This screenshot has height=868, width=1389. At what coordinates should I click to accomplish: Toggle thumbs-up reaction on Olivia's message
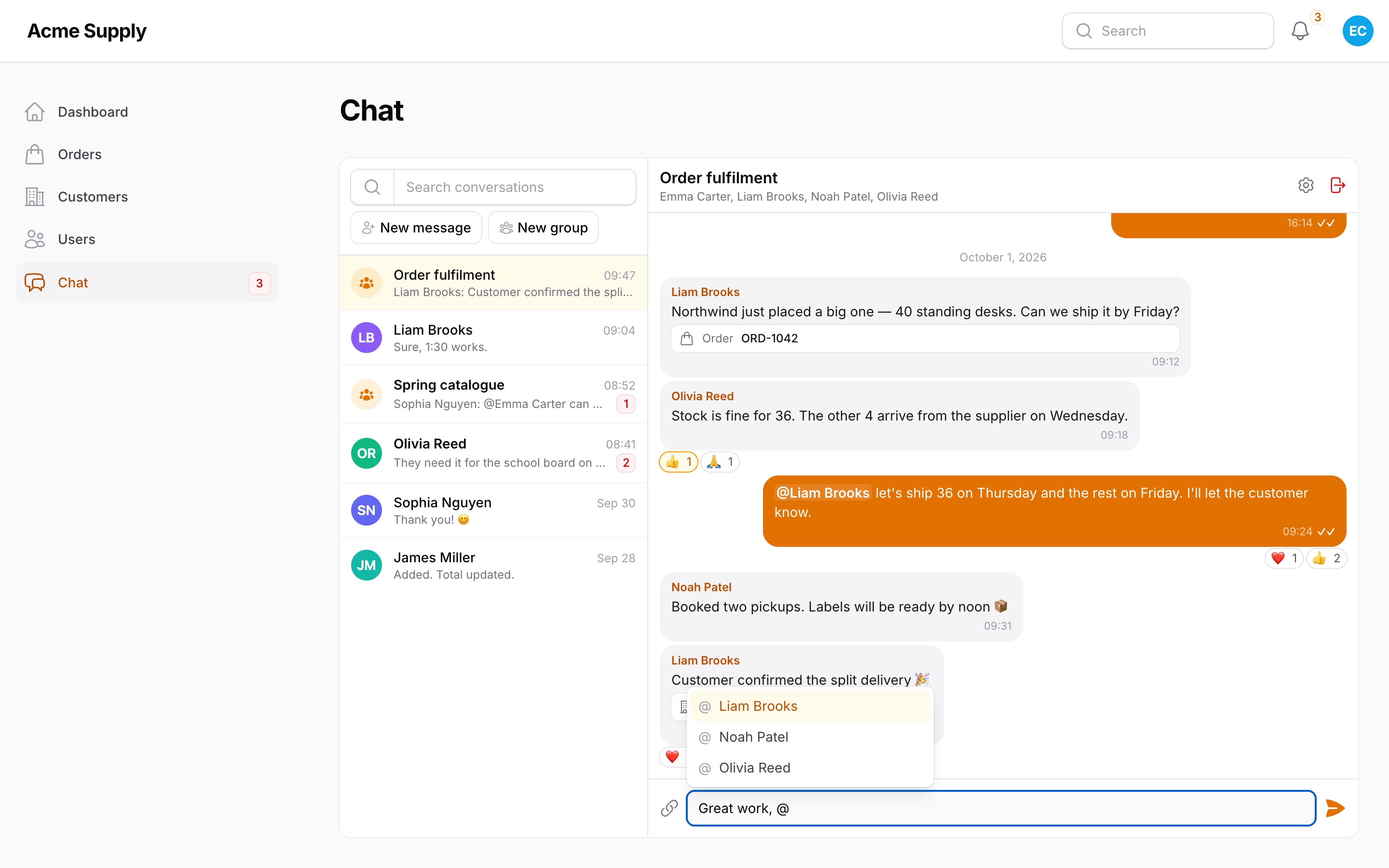679,462
